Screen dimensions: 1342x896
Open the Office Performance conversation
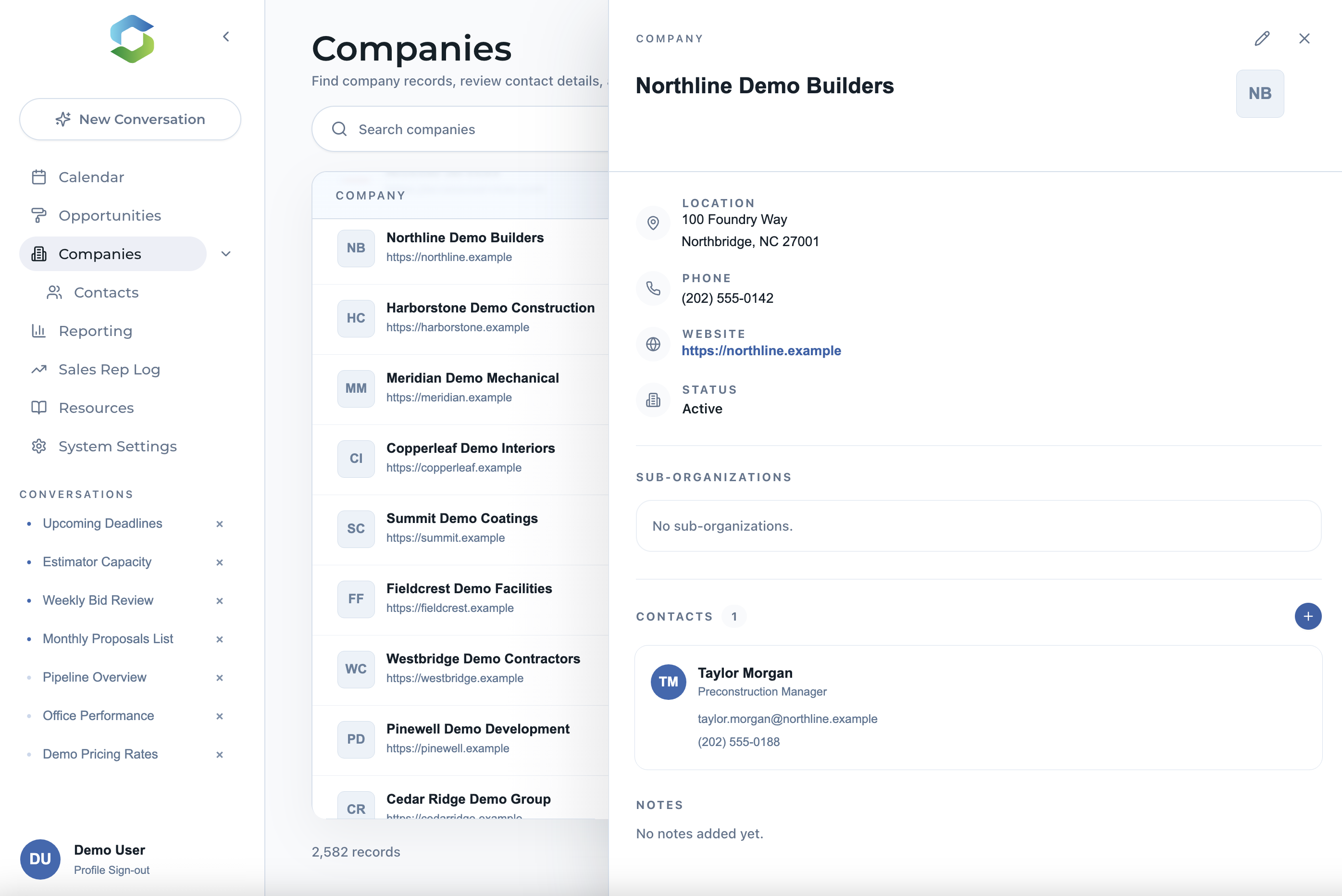tap(98, 715)
